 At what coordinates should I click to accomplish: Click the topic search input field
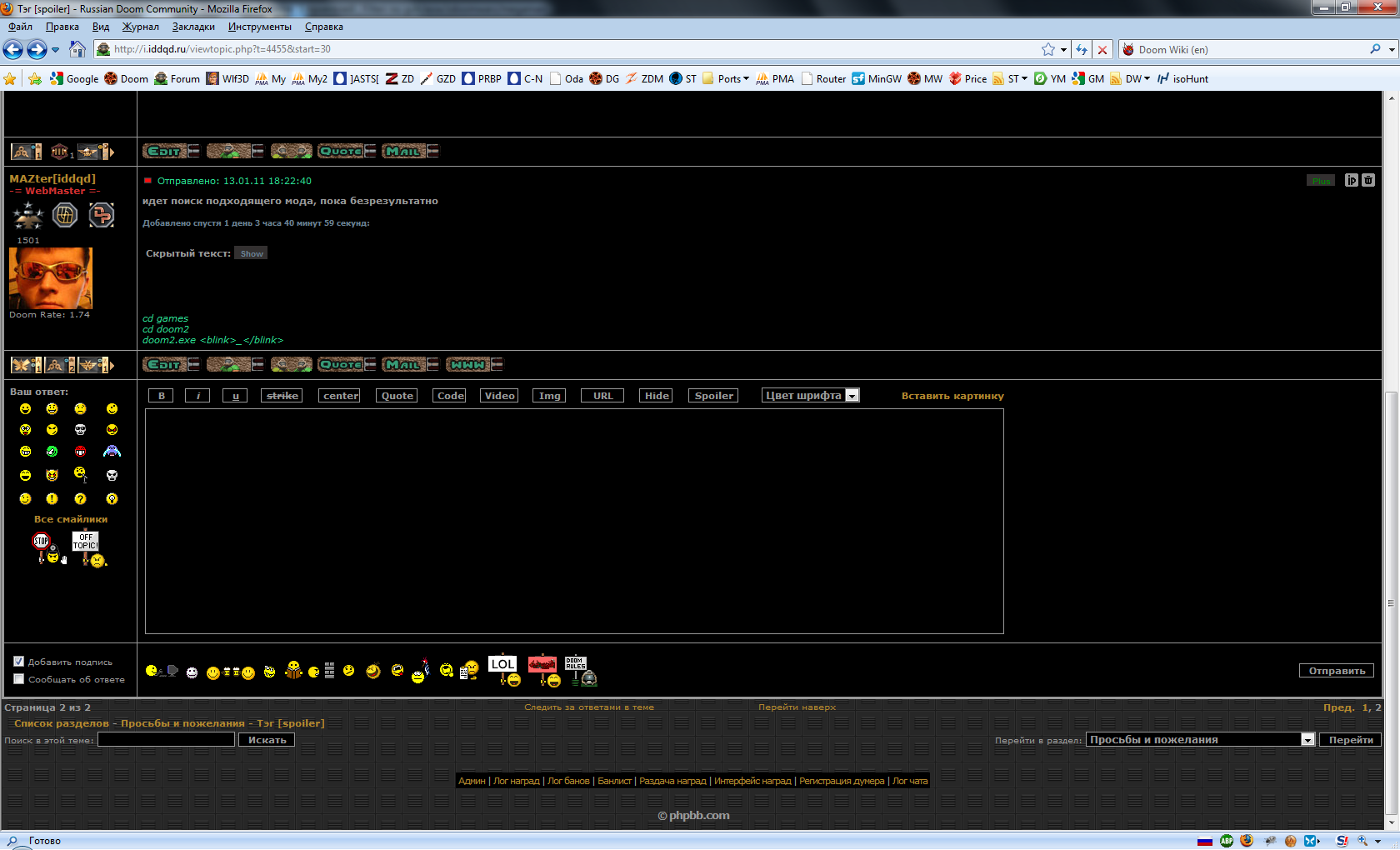point(166,740)
